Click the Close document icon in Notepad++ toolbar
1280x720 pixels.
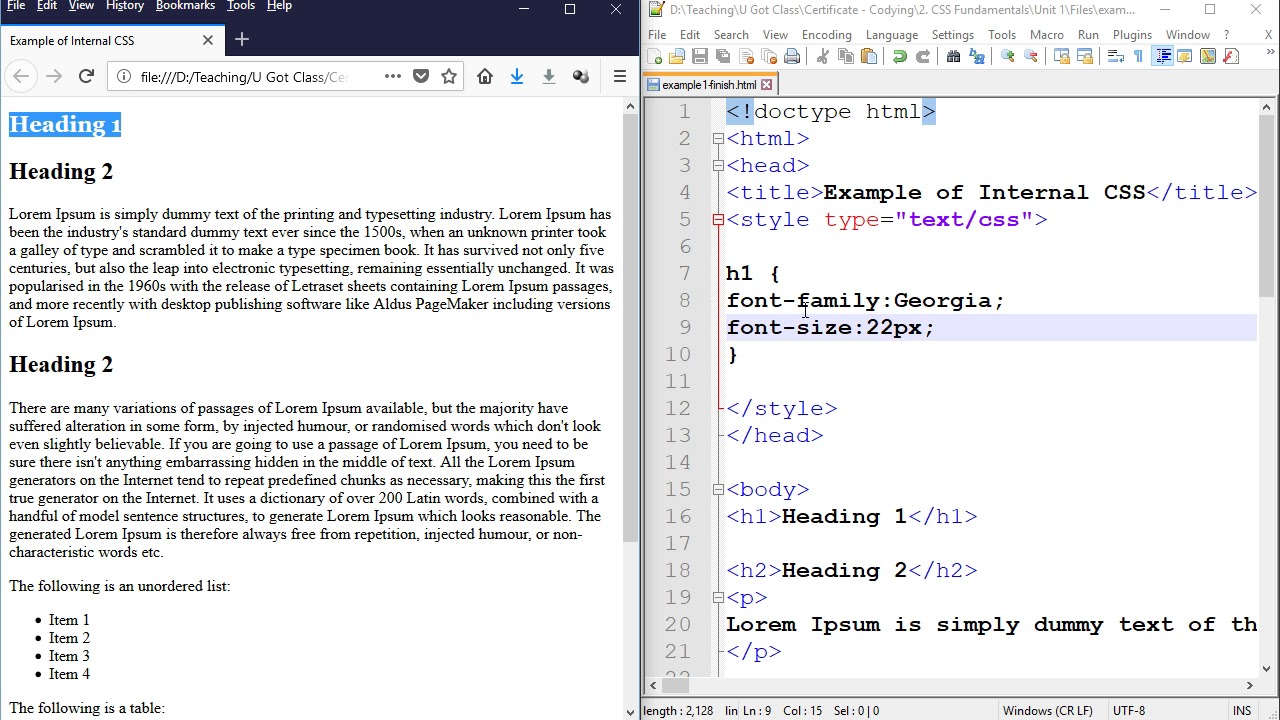point(746,57)
